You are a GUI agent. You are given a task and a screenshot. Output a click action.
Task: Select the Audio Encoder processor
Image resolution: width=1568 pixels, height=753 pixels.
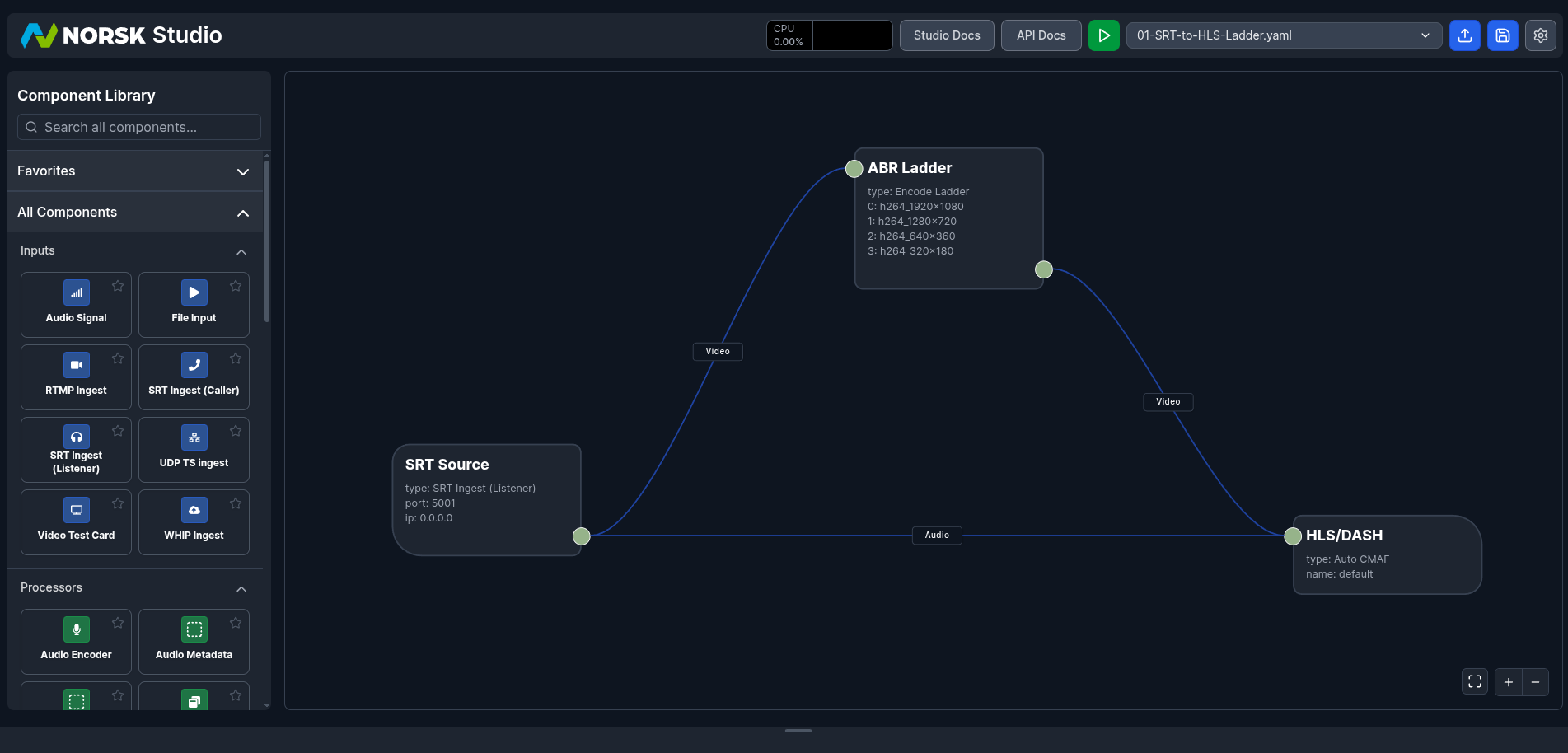point(76,641)
